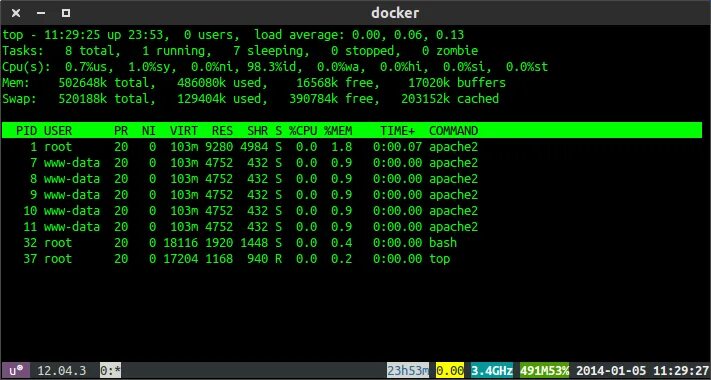Screen dimensions: 711x380
Task: Minimize the docker terminal window
Action: [x=41, y=13]
